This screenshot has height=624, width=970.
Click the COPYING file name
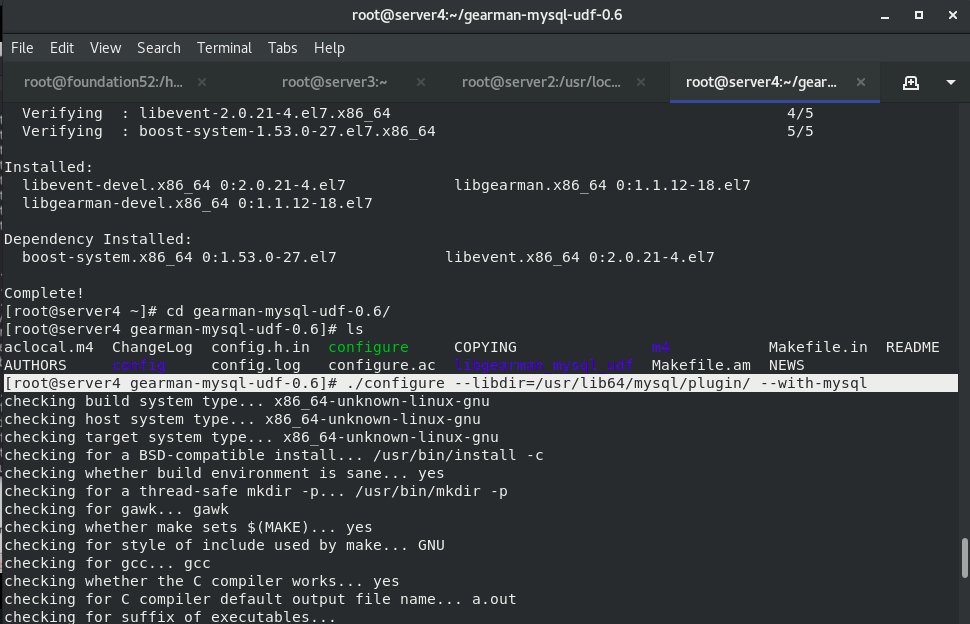click(485, 348)
